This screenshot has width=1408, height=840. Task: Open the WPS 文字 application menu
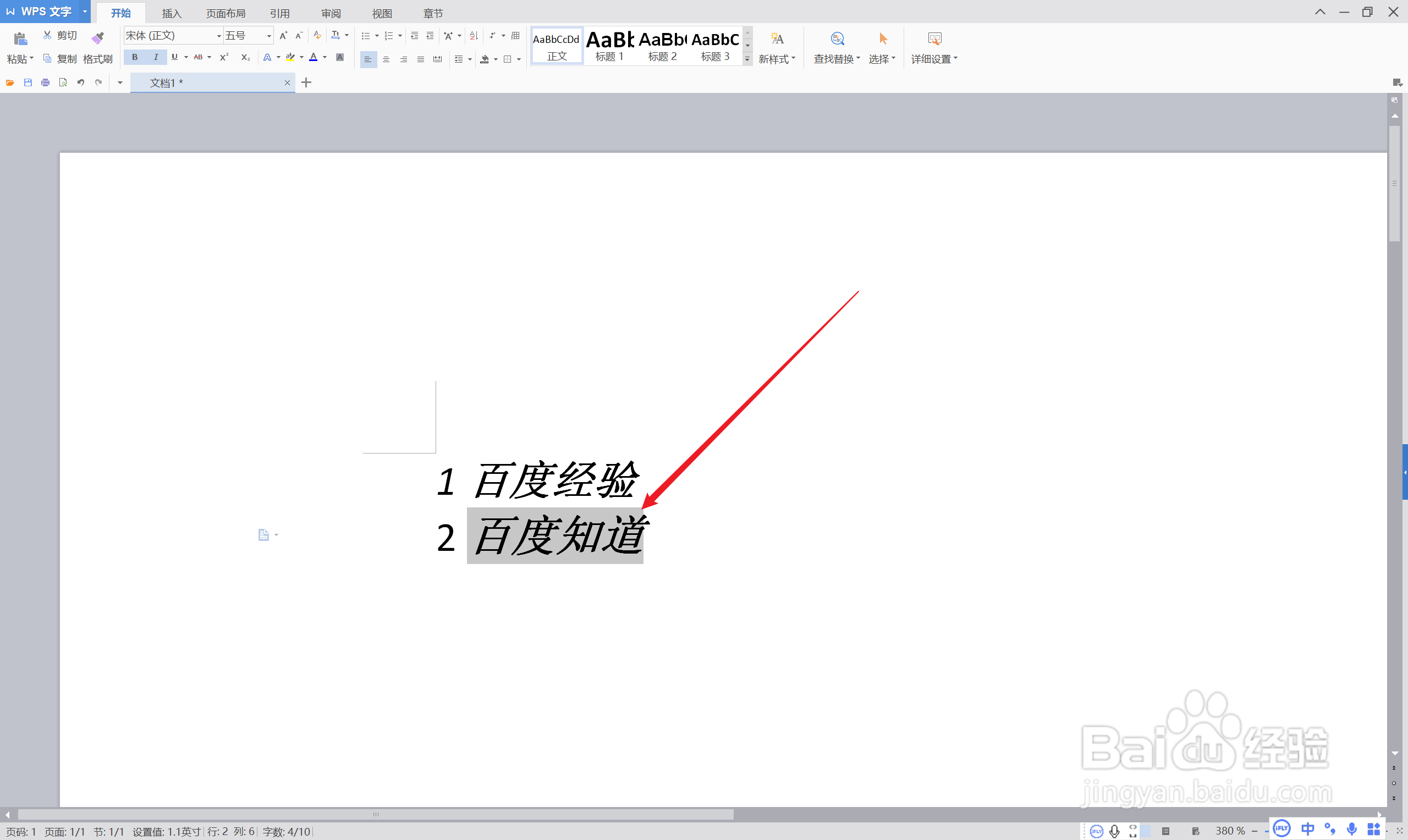pos(45,12)
